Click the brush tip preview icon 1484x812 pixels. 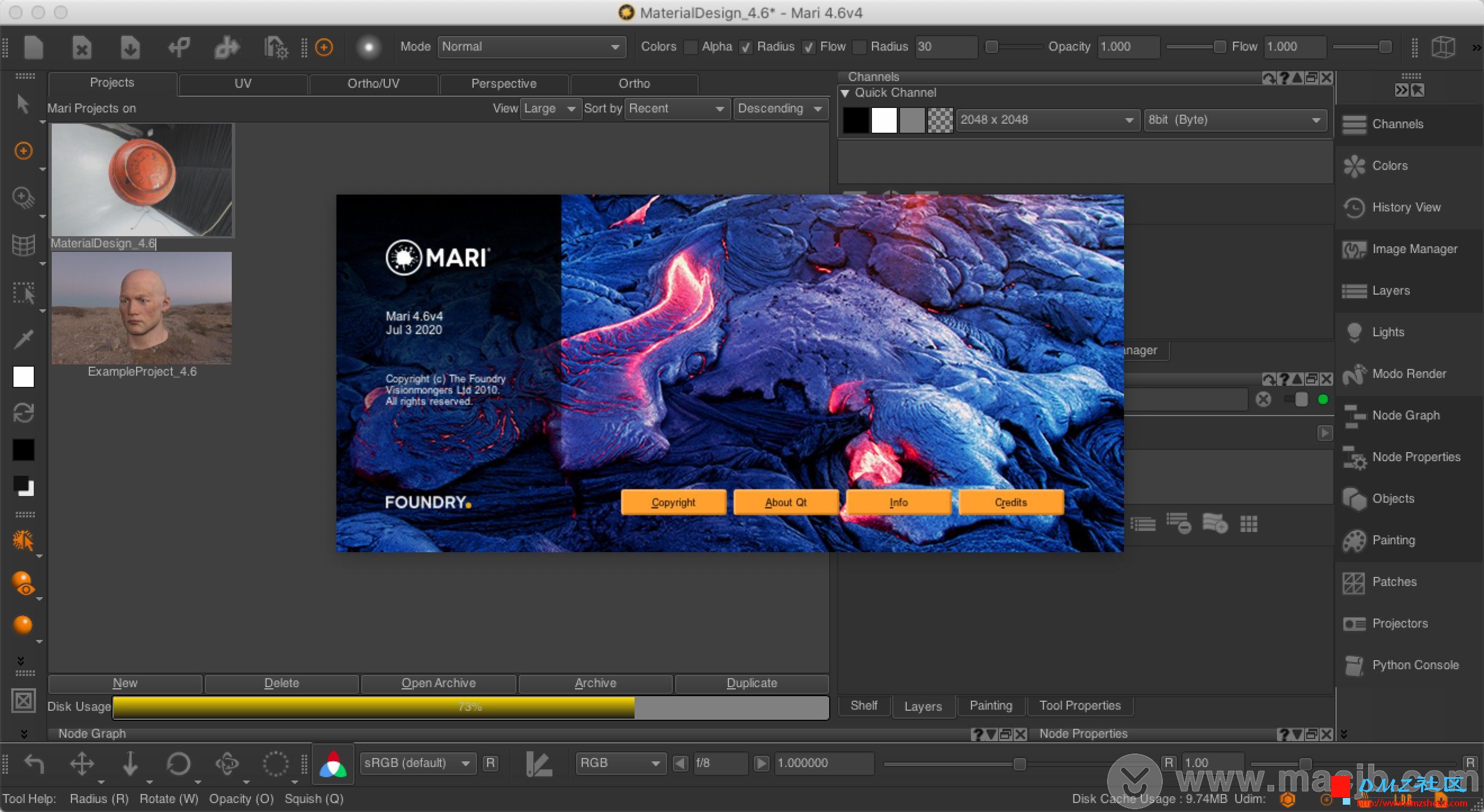[x=368, y=47]
